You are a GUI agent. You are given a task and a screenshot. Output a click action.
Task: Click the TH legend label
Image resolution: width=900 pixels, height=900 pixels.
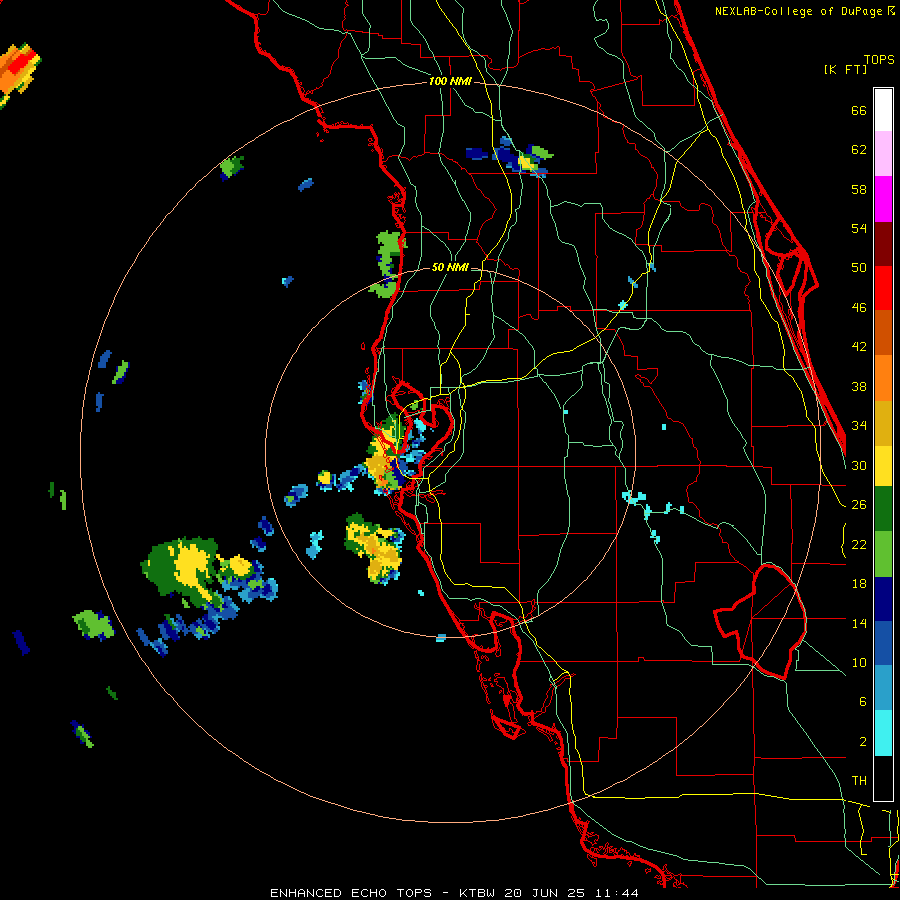click(859, 781)
